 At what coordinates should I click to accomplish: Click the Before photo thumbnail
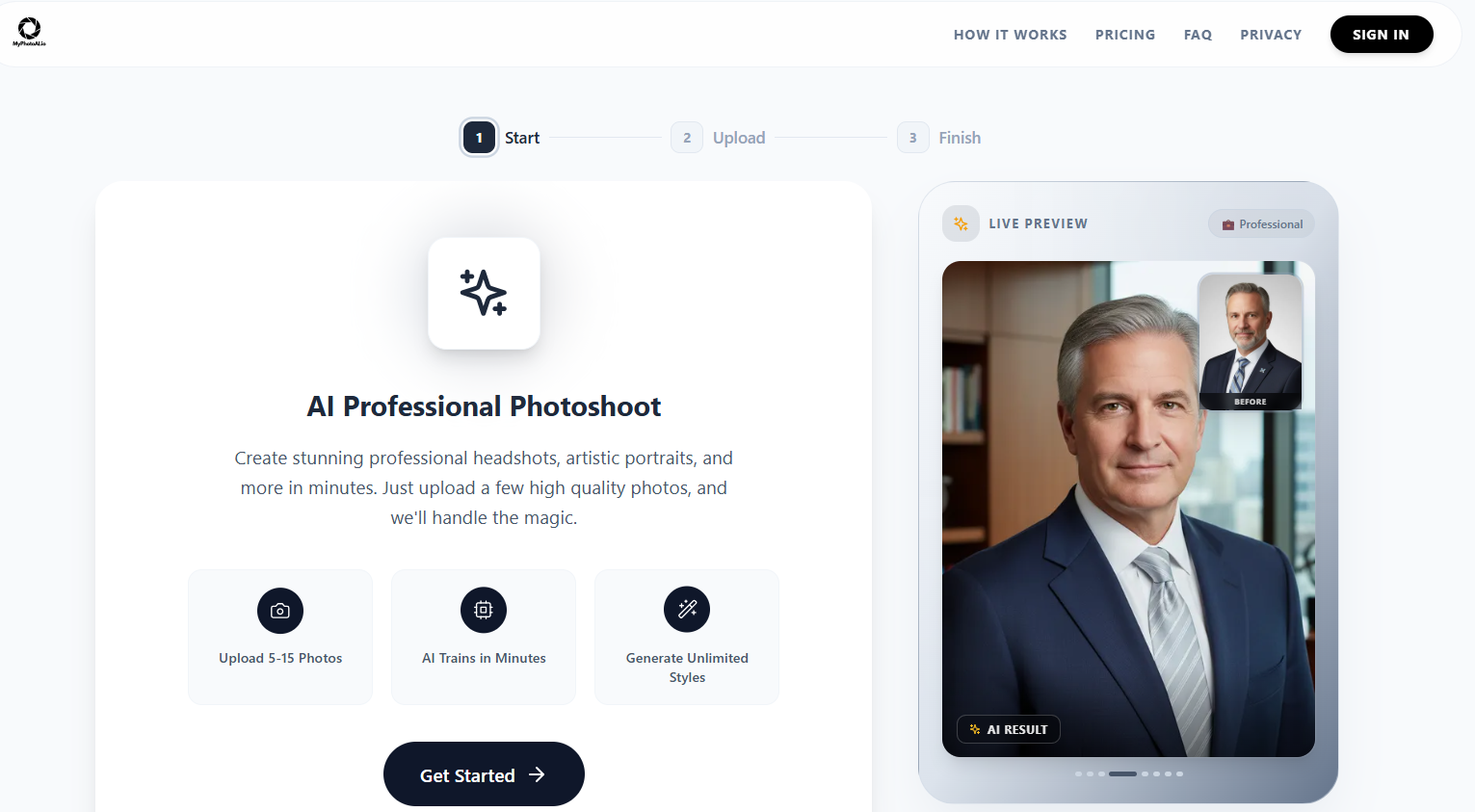[x=1251, y=342]
